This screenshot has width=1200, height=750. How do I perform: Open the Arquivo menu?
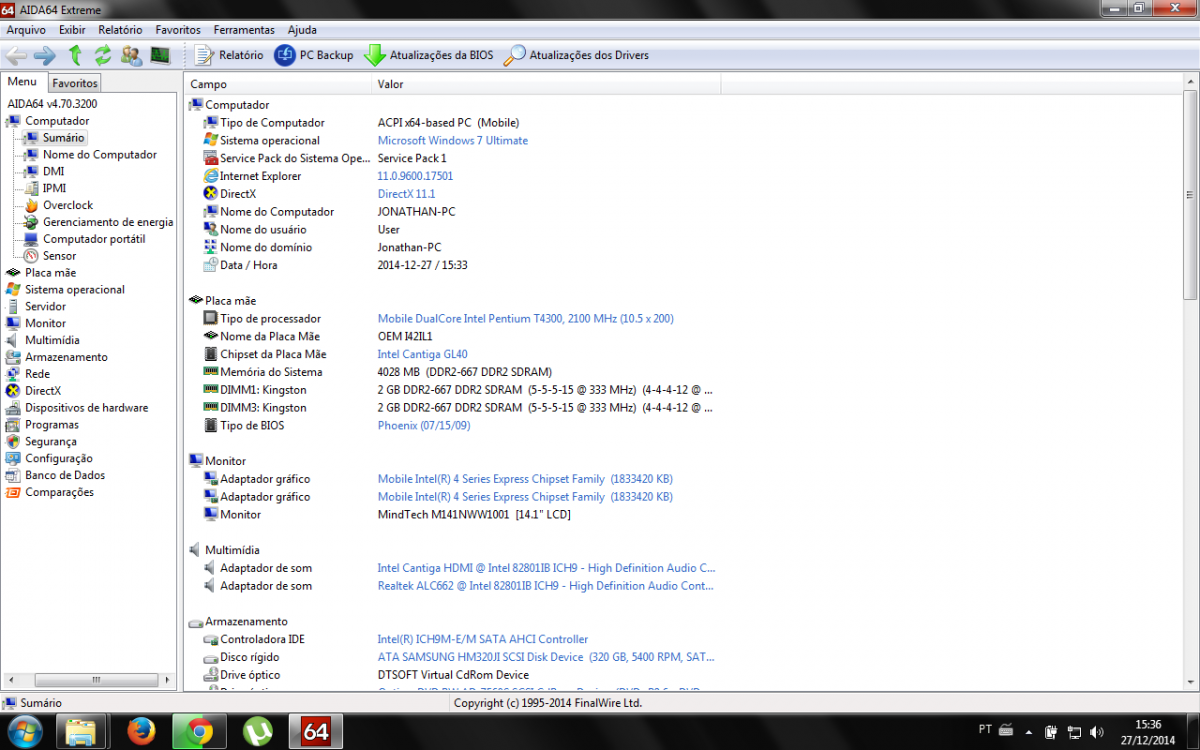[26, 30]
